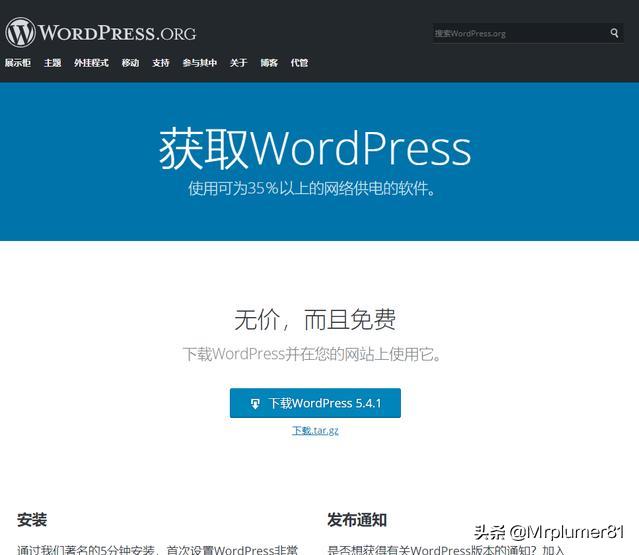
Task: Click the 使用可为35%以上的网络供电的软件 subtitle
Action: 311,189
